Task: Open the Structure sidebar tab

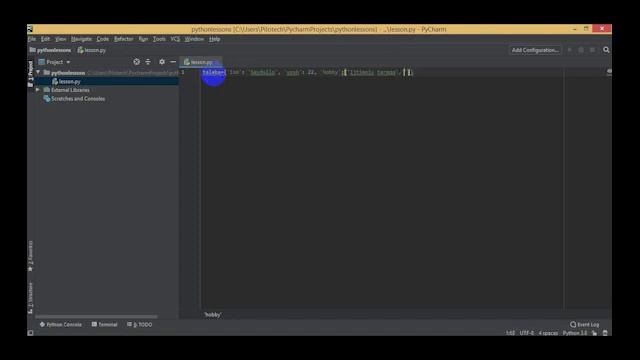Action: click(x=31, y=298)
